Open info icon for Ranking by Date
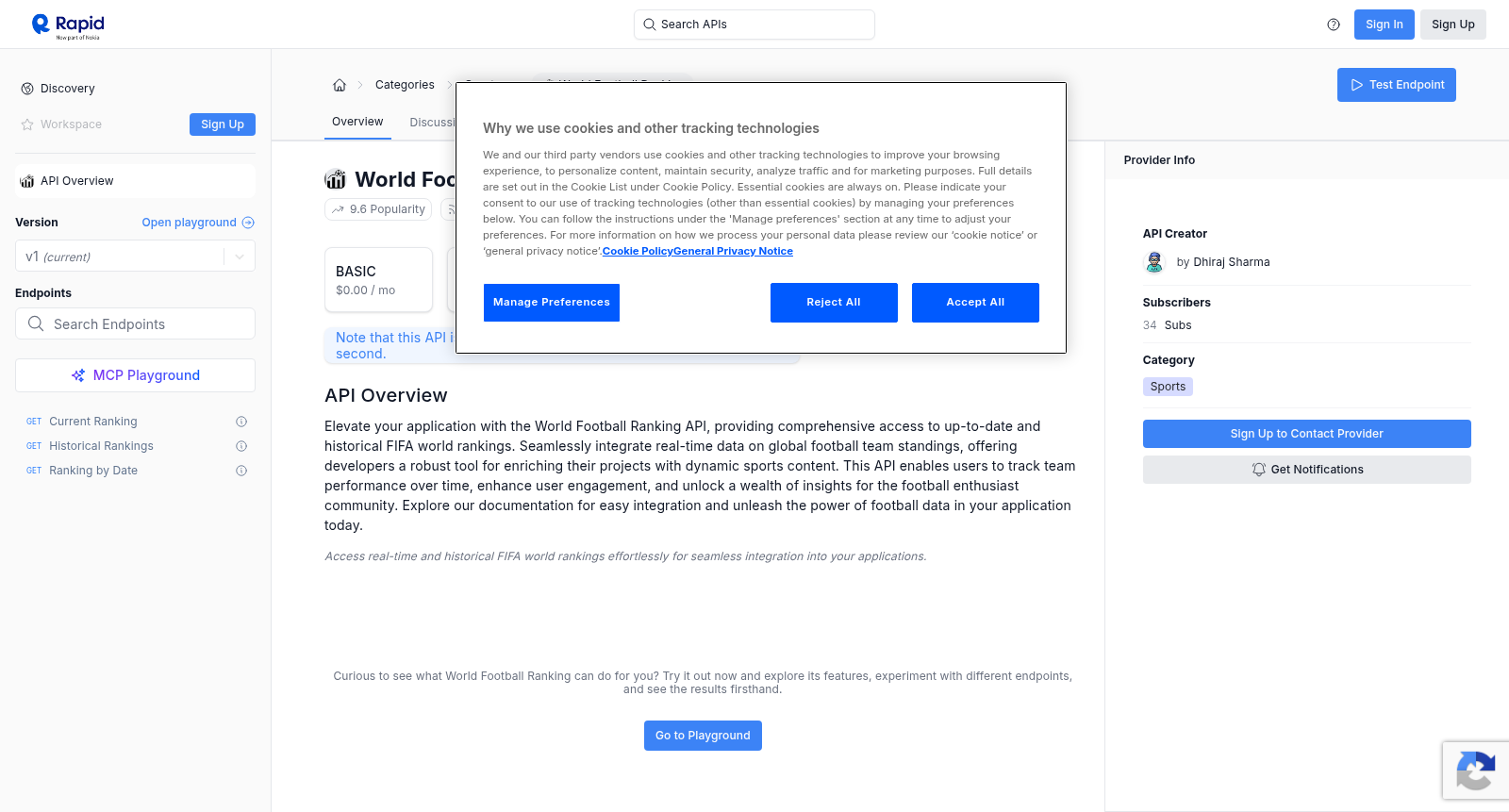 [241, 471]
